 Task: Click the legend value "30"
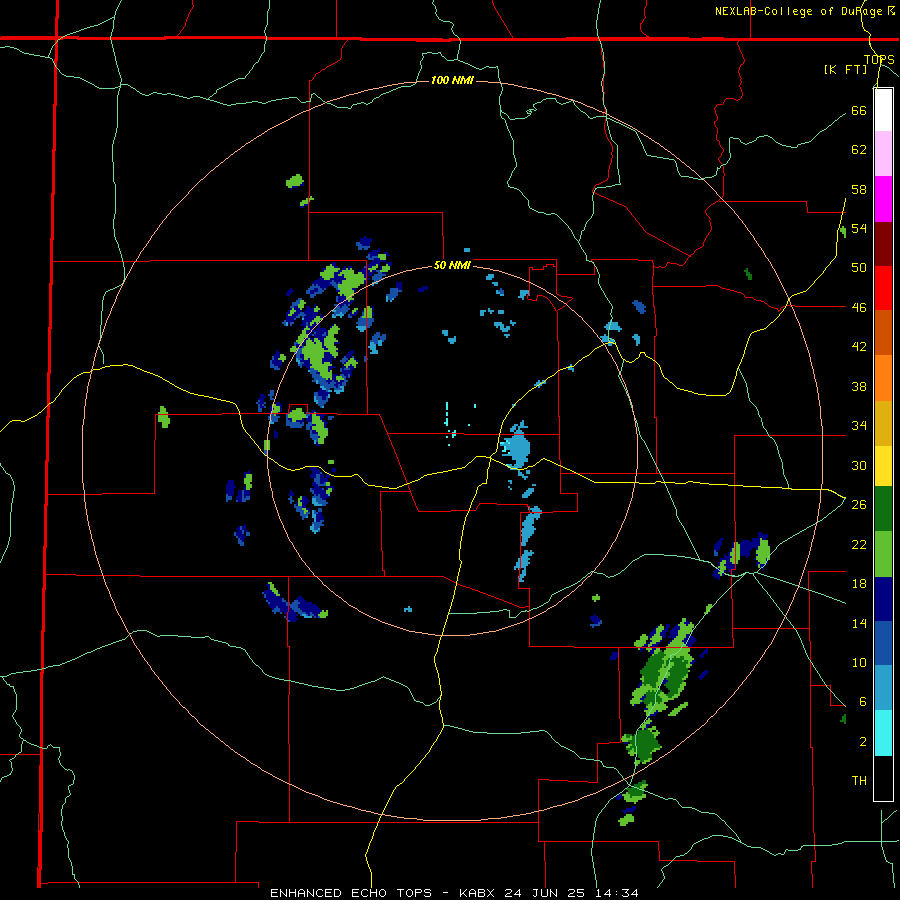point(859,465)
